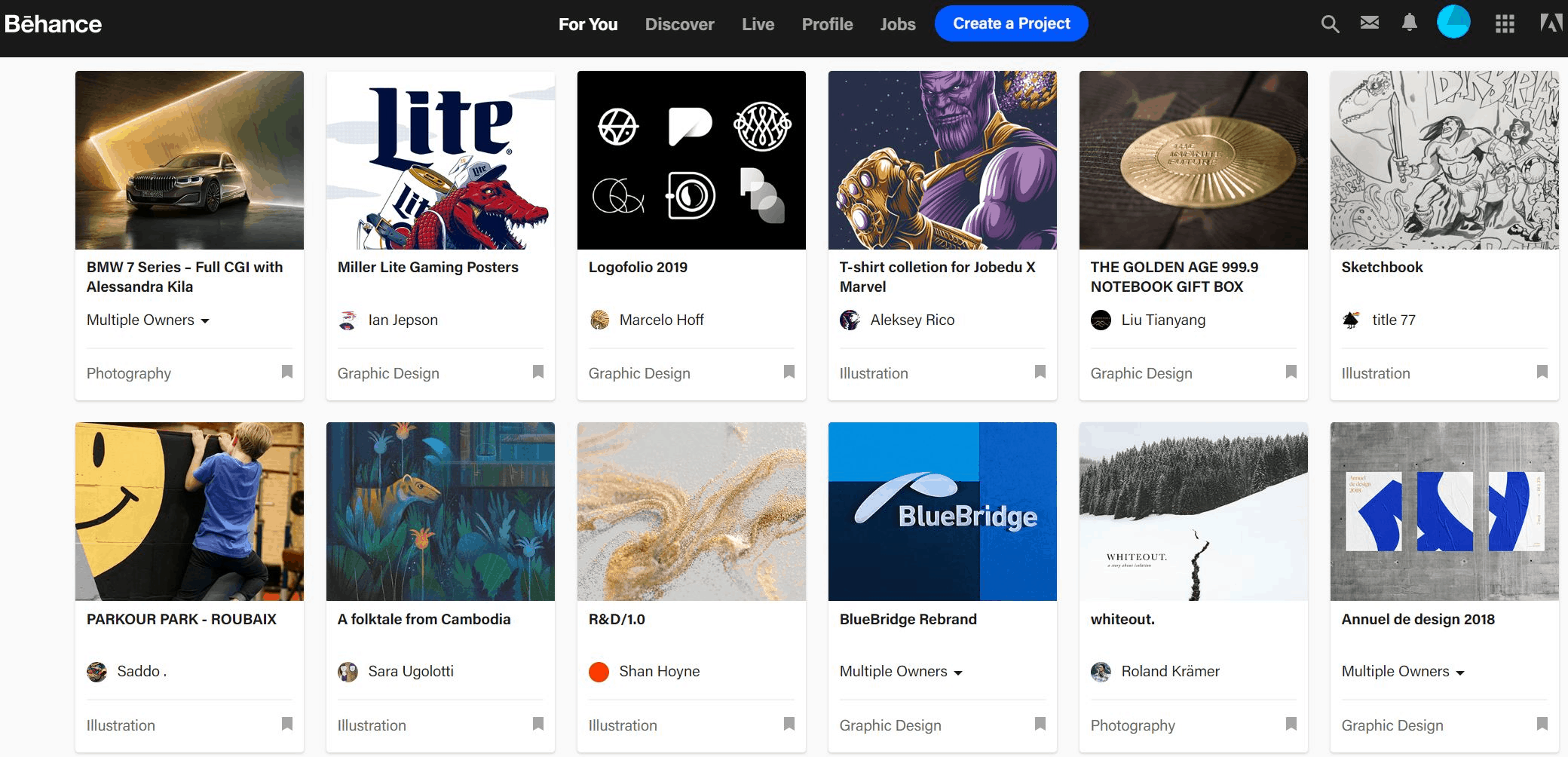Screen dimensions: 1568x757
Task: Click Photography category under whiteout.
Action: point(1133,725)
